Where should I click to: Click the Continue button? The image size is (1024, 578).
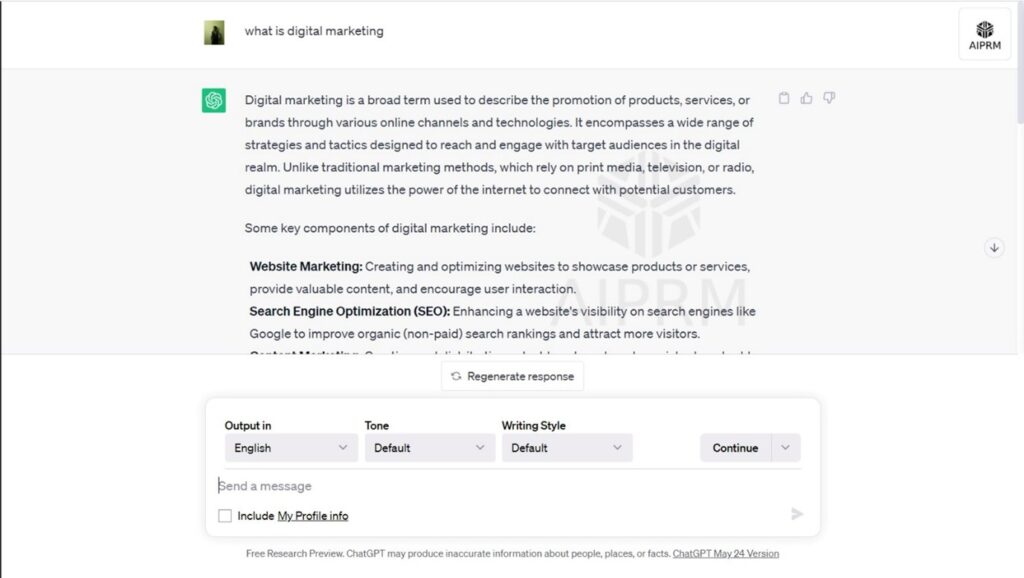click(x=735, y=448)
